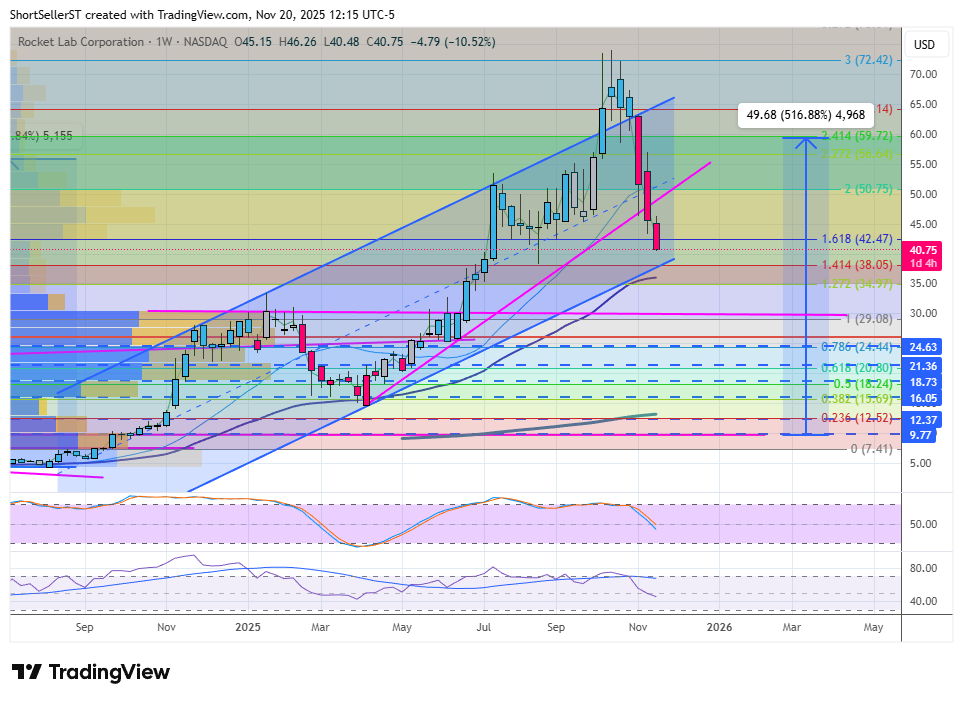This screenshot has height=702, width=963.
Task: Click 80.00 on the lower indicator scale
Action: (x=923, y=568)
